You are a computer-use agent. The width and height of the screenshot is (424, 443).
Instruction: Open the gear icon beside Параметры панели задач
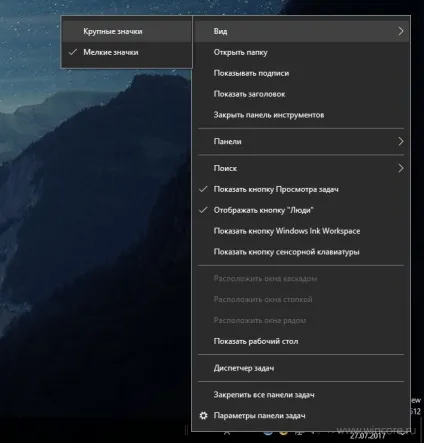(203, 416)
